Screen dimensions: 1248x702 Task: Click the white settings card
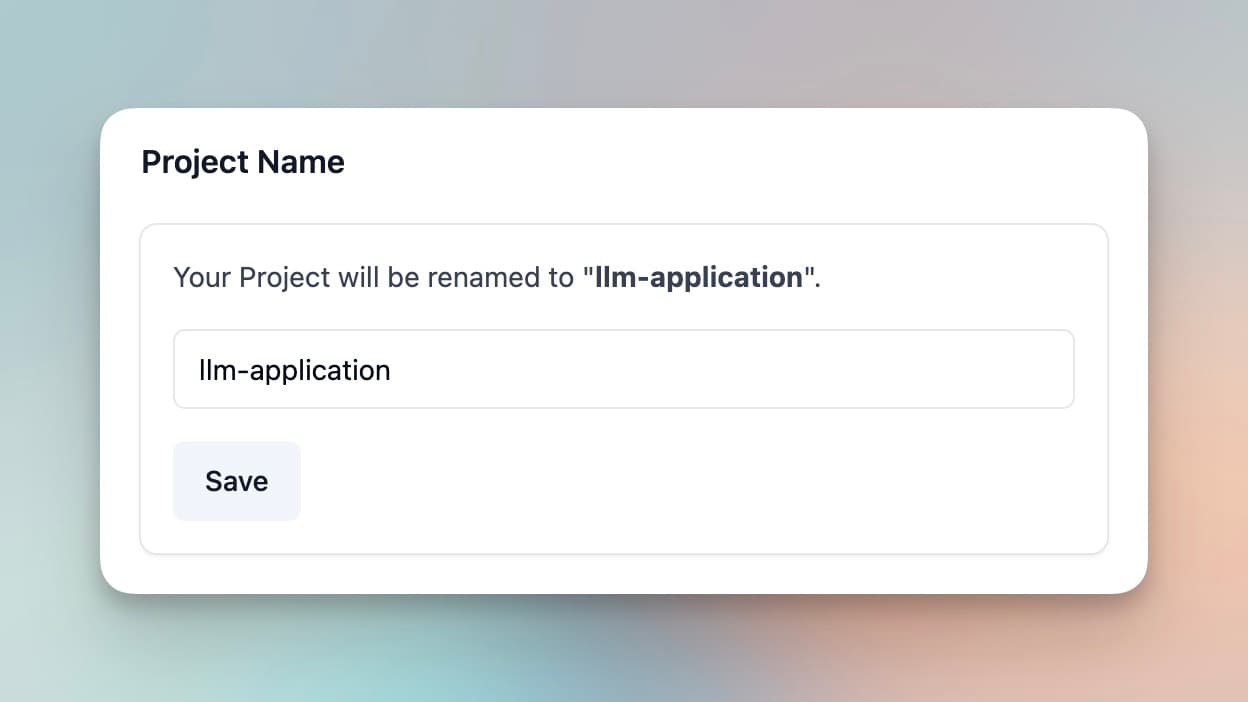click(624, 350)
